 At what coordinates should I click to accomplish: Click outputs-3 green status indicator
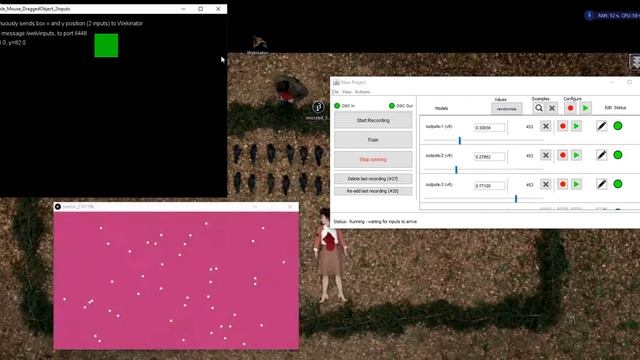point(618,184)
